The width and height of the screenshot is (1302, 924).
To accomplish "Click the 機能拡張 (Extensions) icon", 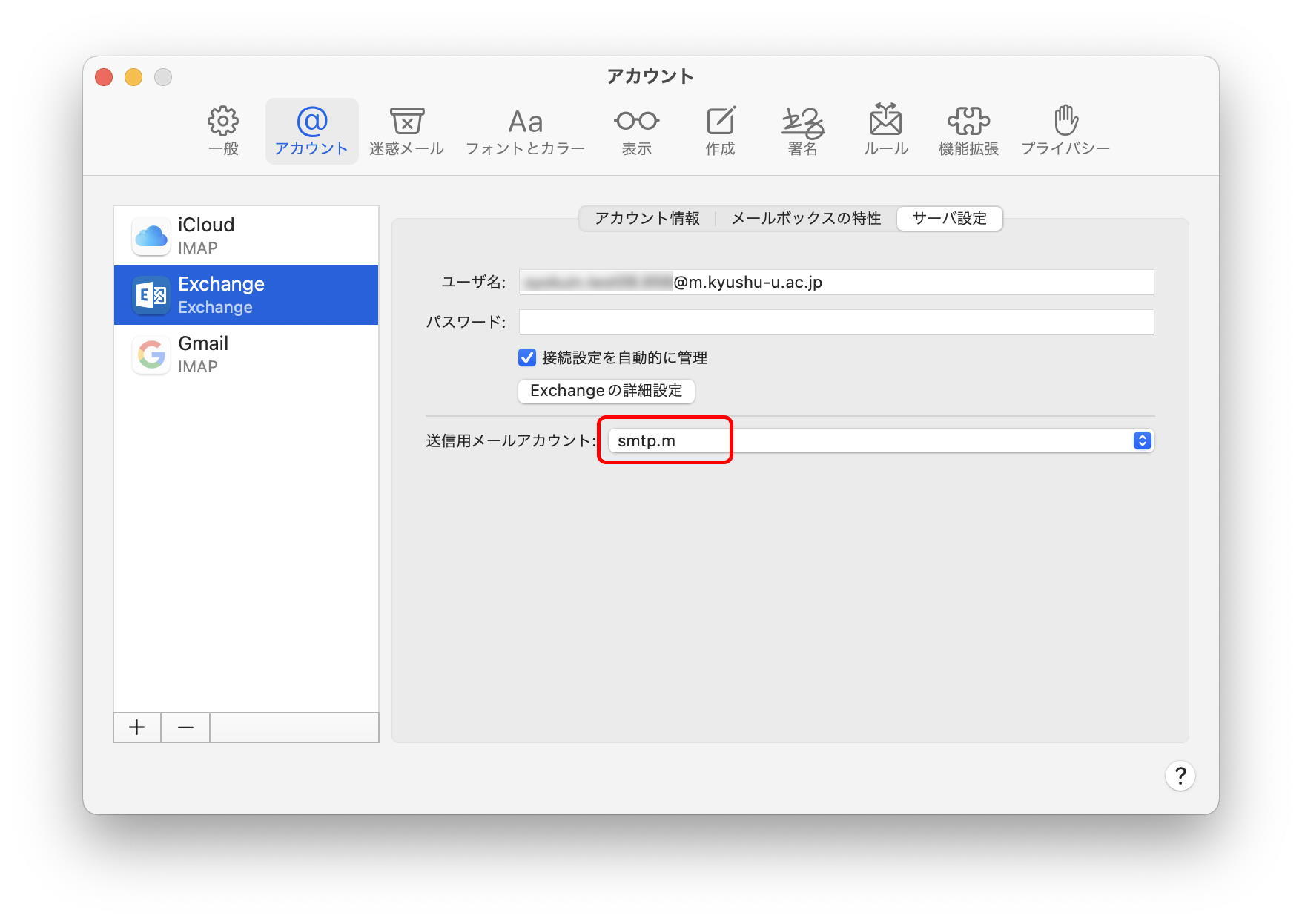I will 970,132.
